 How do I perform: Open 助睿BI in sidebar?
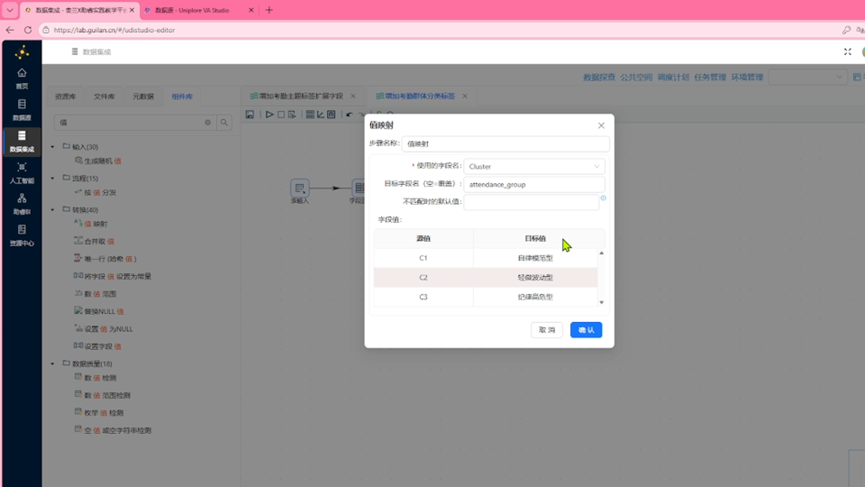coord(22,204)
